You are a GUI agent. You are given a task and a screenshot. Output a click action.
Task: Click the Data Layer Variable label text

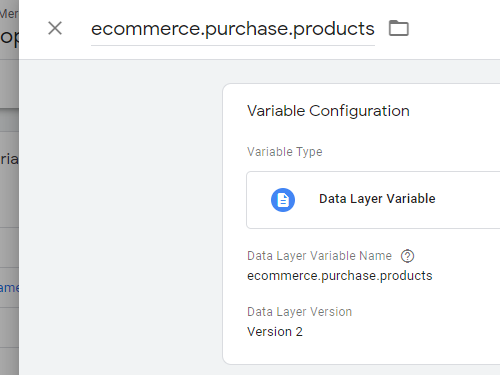click(x=377, y=199)
